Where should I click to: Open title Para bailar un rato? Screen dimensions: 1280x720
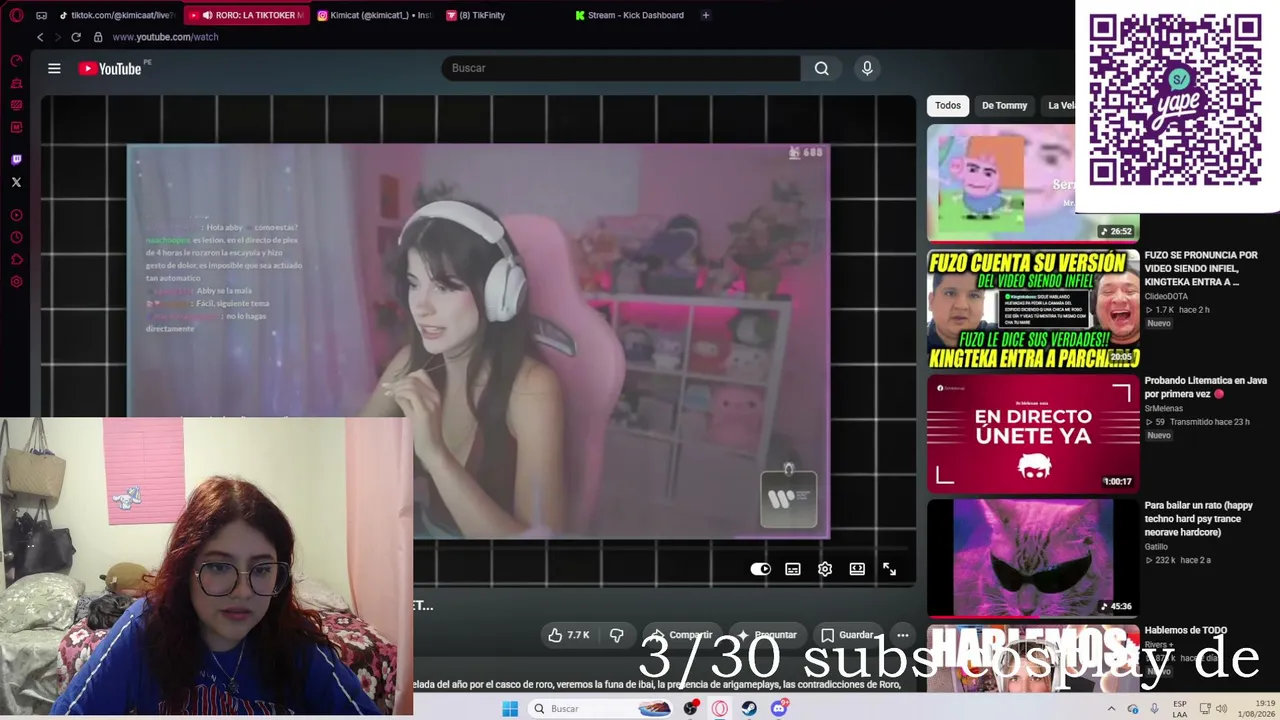pos(1198,519)
